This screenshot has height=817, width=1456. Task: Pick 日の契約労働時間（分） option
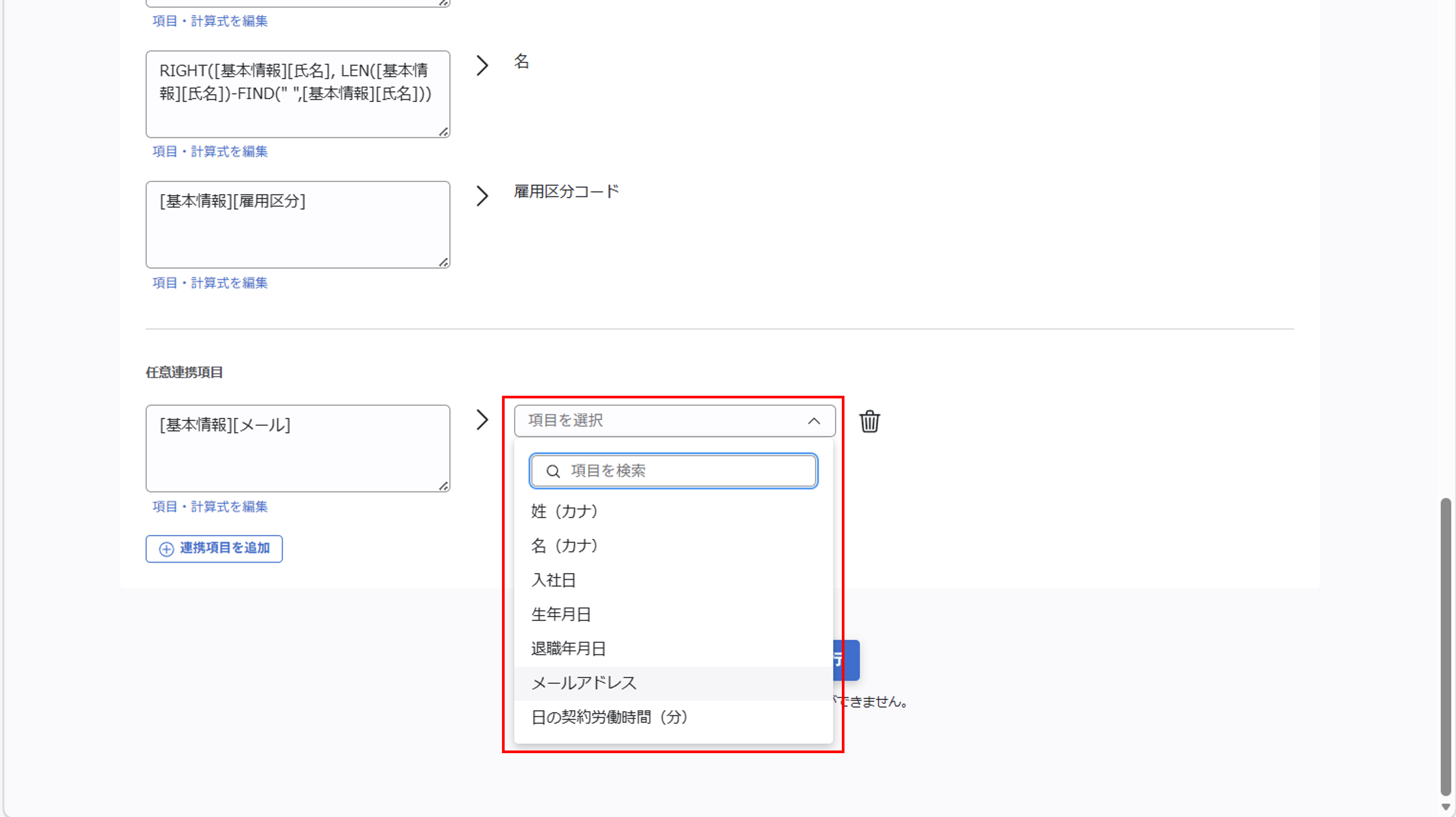click(x=674, y=717)
